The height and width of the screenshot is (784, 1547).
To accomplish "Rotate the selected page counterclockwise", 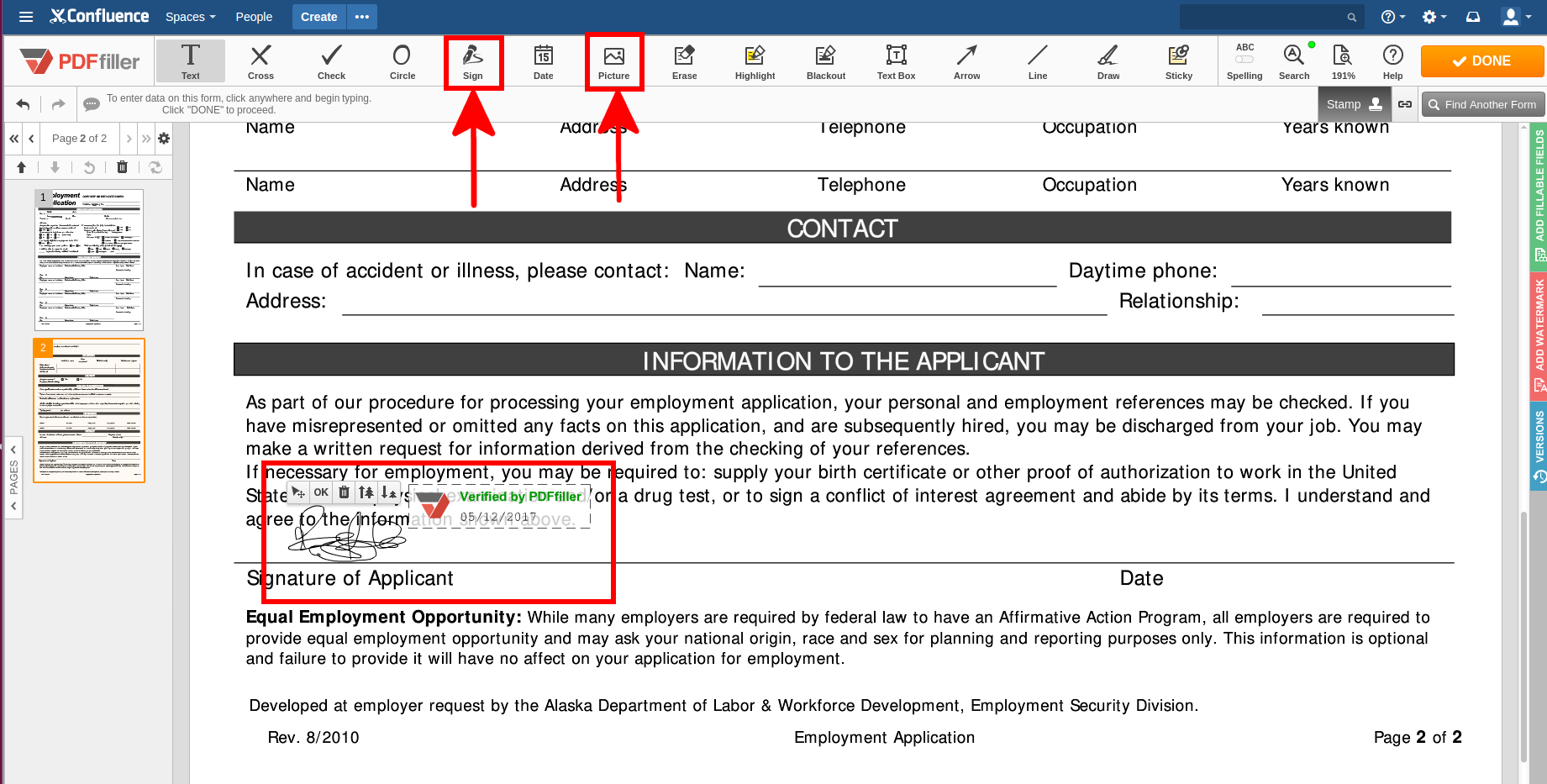I will pyautogui.click(x=89, y=167).
